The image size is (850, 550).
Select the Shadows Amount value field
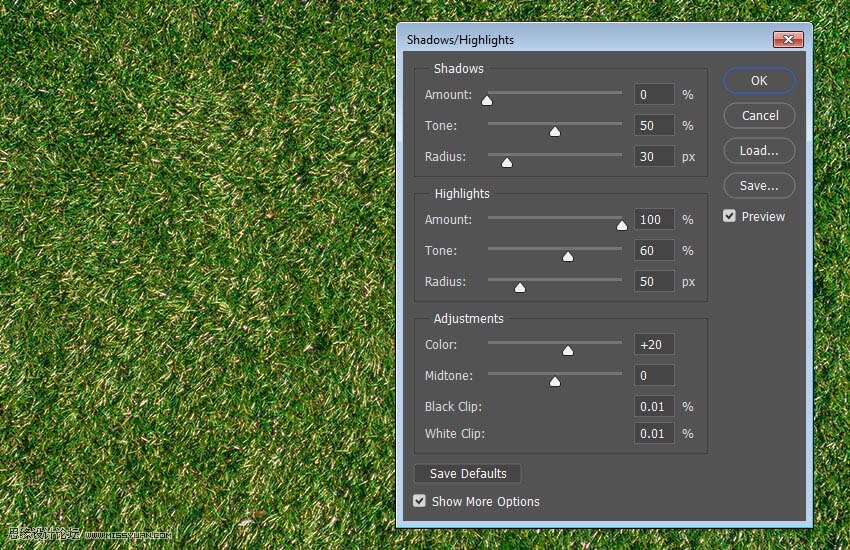click(x=654, y=95)
